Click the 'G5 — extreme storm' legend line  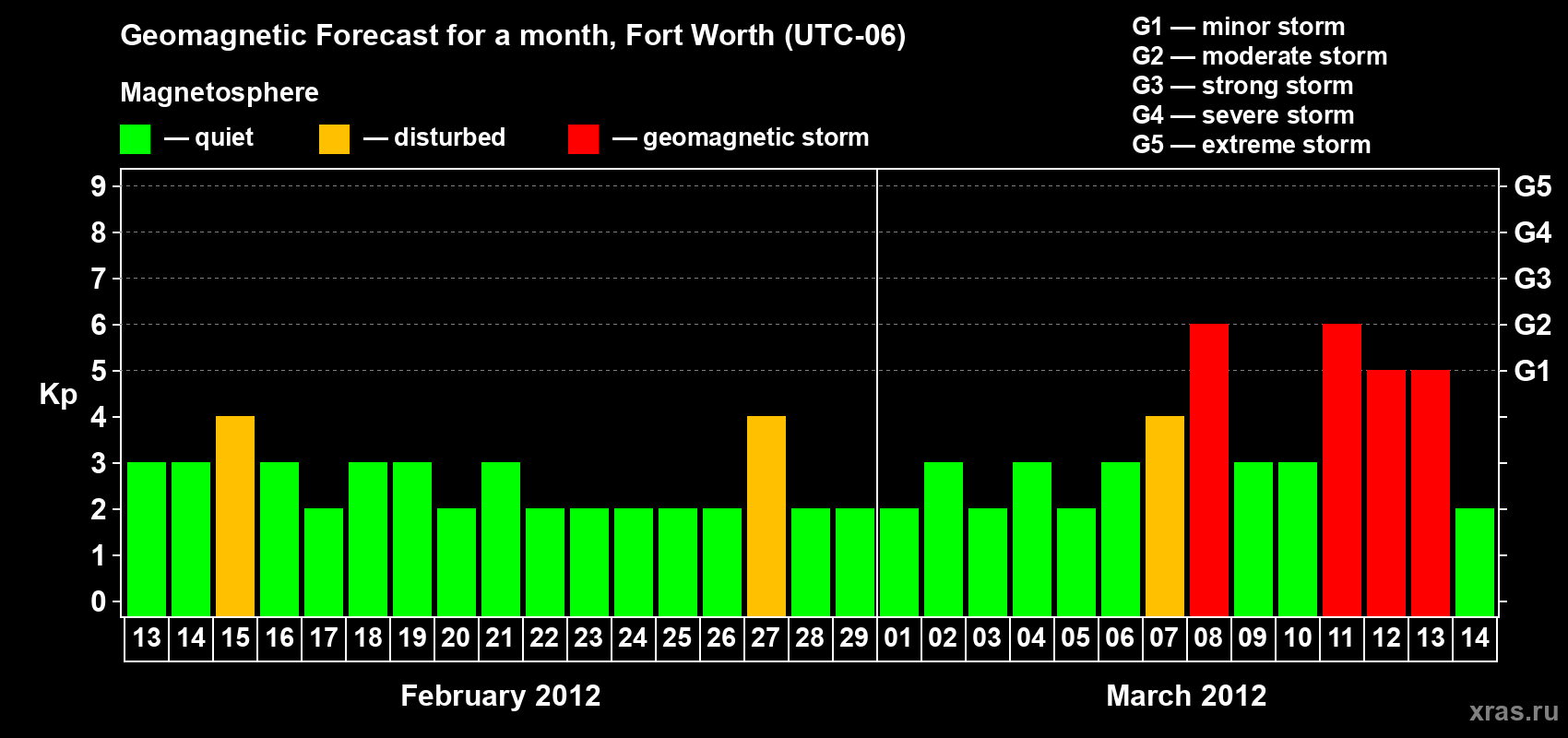point(1252,145)
